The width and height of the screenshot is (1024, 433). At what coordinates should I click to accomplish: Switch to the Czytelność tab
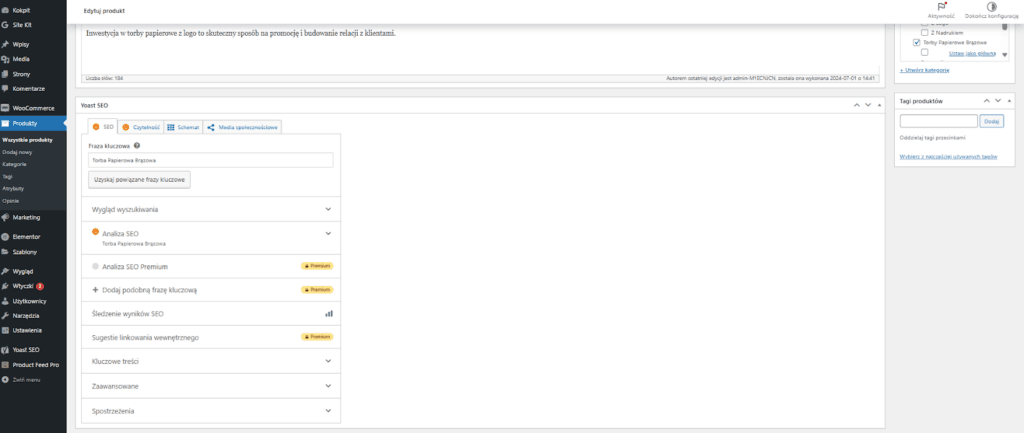pyautogui.click(x=139, y=127)
